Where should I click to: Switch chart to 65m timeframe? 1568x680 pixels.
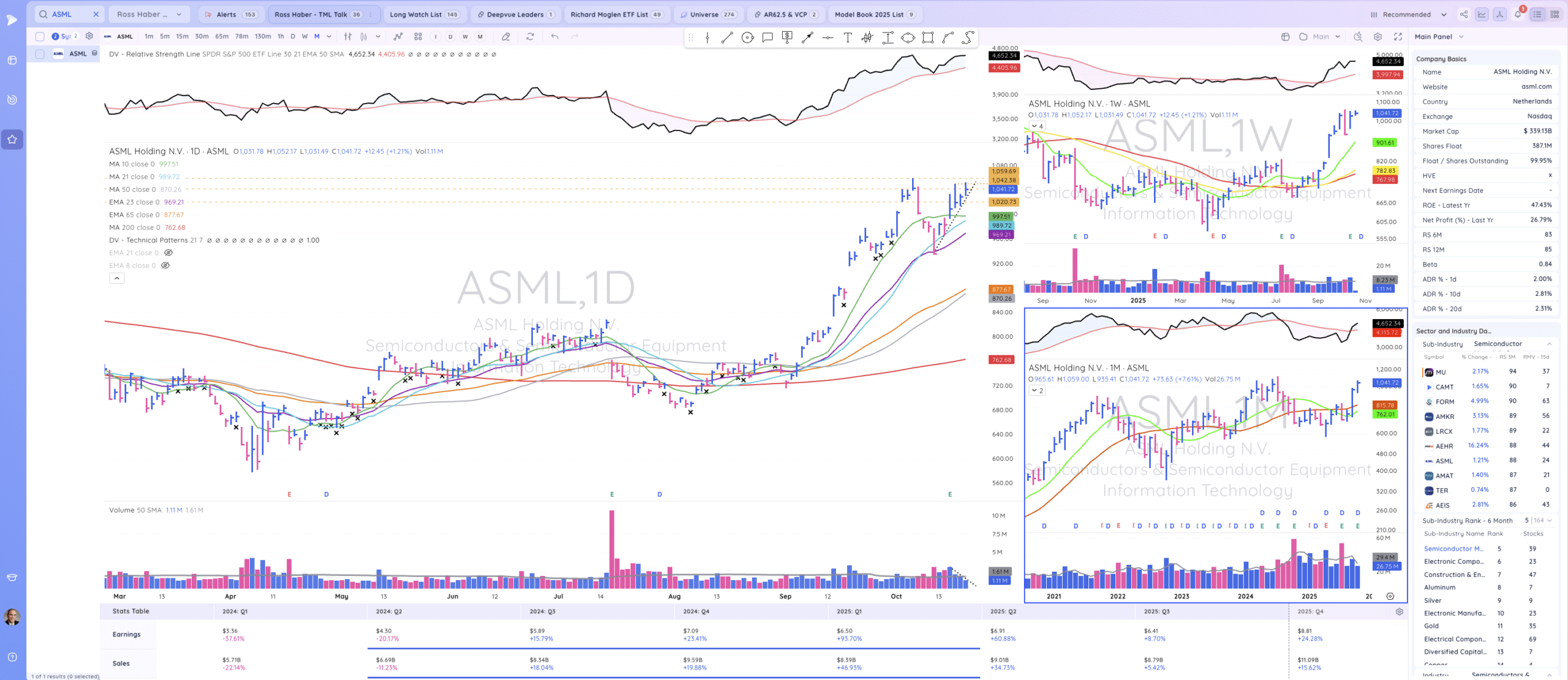coord(222,37)
